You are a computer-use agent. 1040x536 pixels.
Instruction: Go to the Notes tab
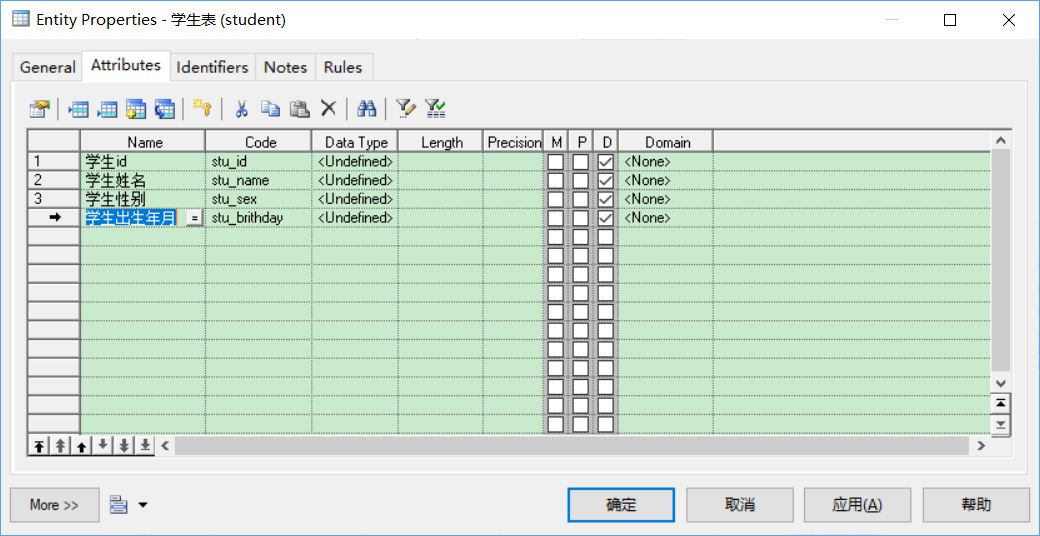click(285, 67)
